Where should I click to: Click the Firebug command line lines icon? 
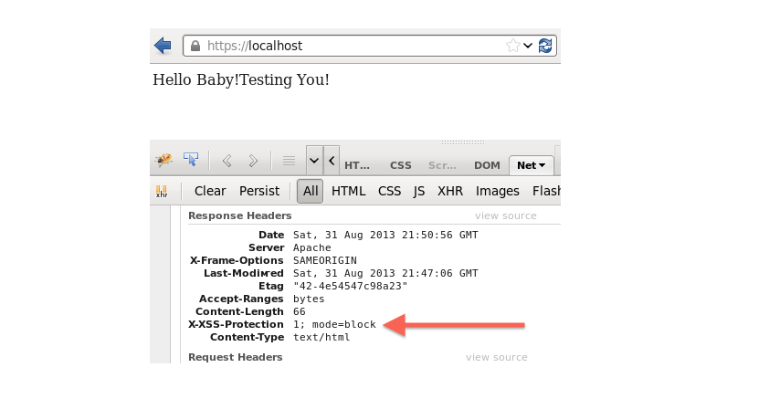coord(289,161)
